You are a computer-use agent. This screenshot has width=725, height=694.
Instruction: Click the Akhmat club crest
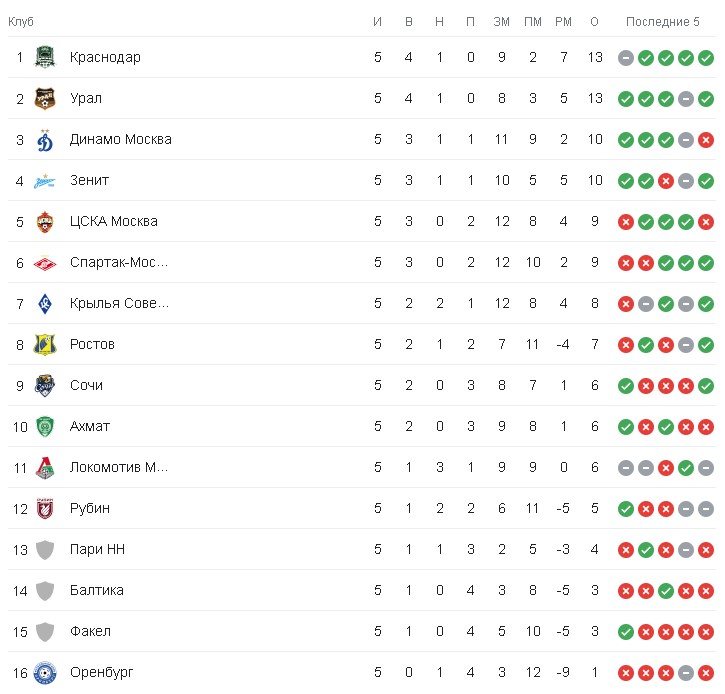(x=45, y=426)
